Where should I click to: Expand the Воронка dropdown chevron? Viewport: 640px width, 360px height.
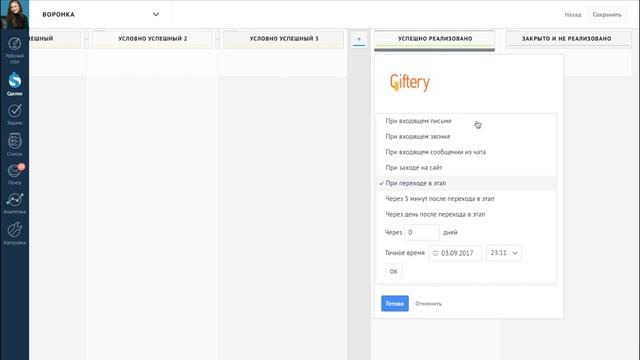point(156,14)
